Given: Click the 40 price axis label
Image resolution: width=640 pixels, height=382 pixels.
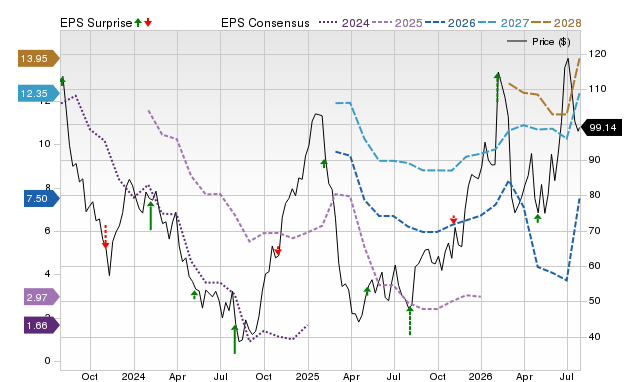Looking at the screenshot, I should click(x=595, y=337).
